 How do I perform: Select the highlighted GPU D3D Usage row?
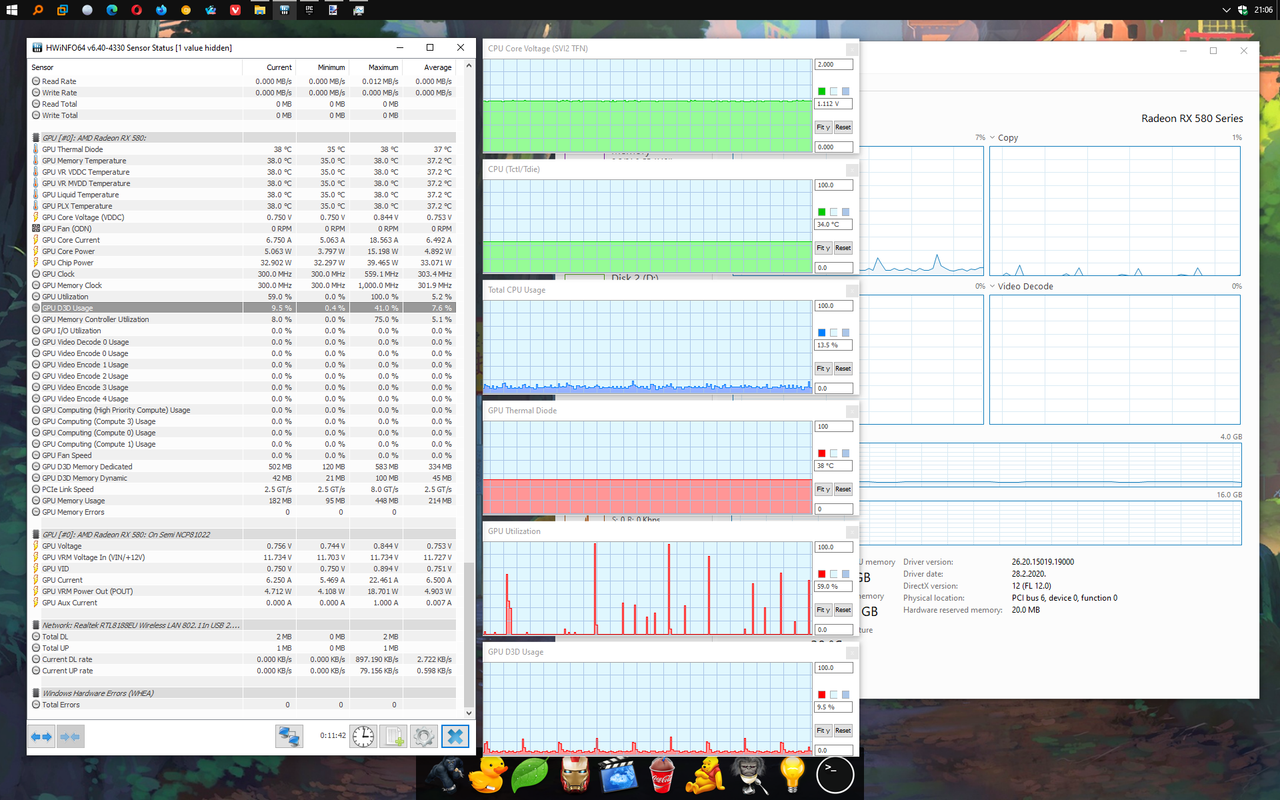(243, 308)
